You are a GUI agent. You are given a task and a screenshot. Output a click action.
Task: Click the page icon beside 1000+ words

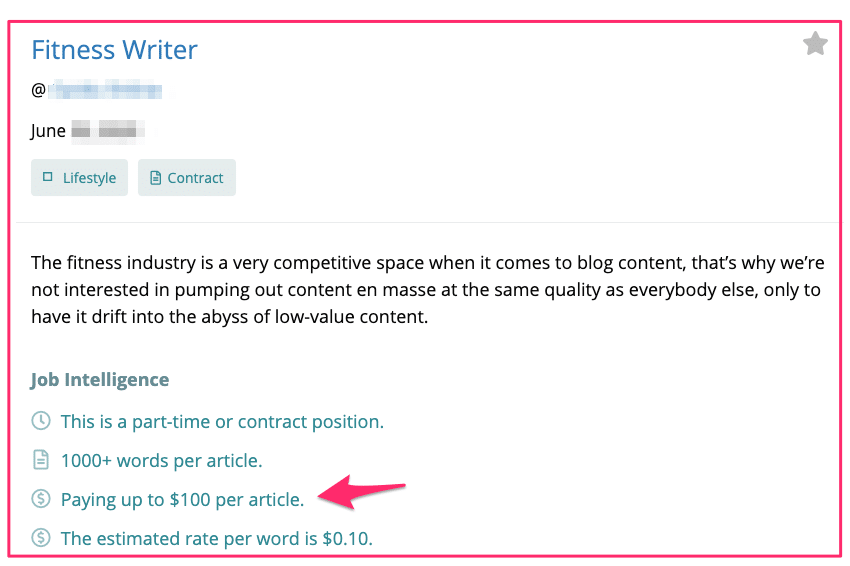(x=41, y=460)
